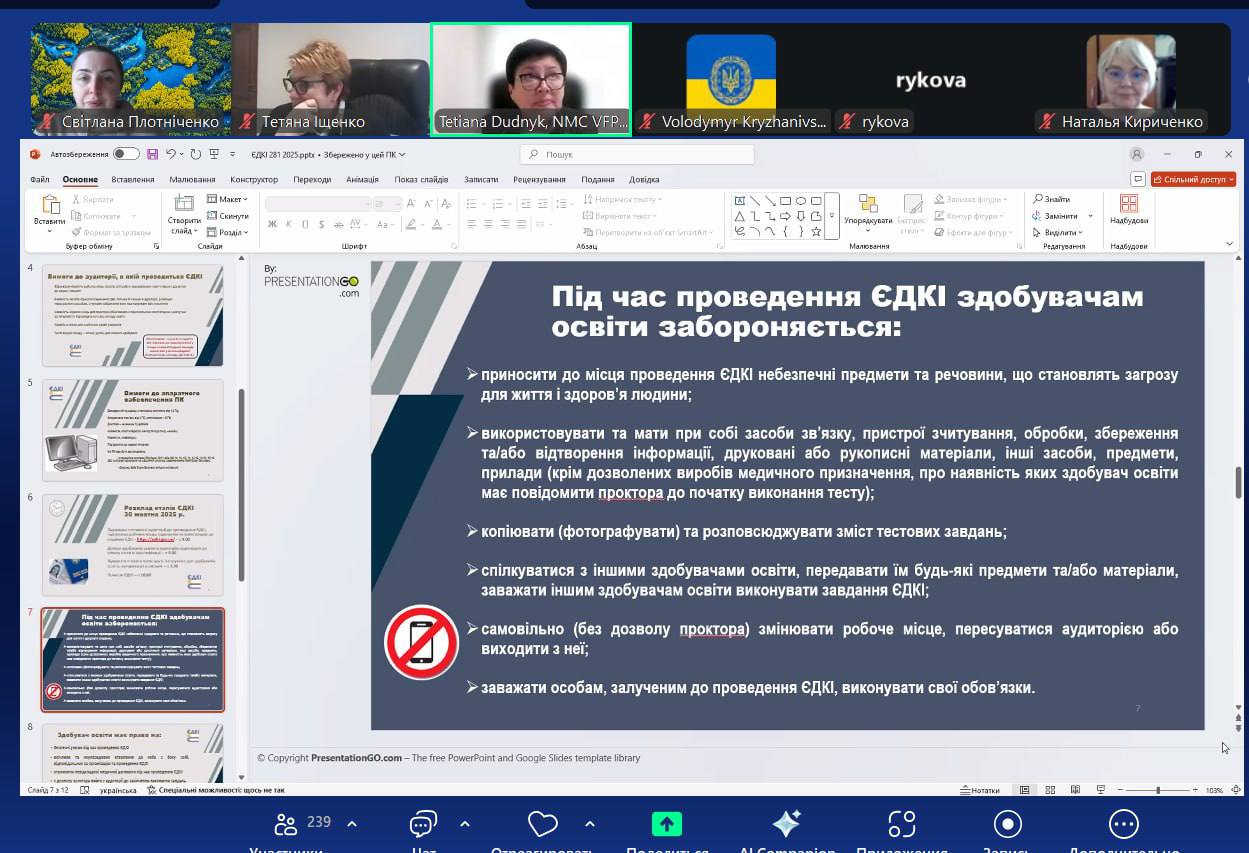The height and width of the screenshot is (853, 1249).
Task: Select slide 6 thumbnail
Action: pos(133,545)
